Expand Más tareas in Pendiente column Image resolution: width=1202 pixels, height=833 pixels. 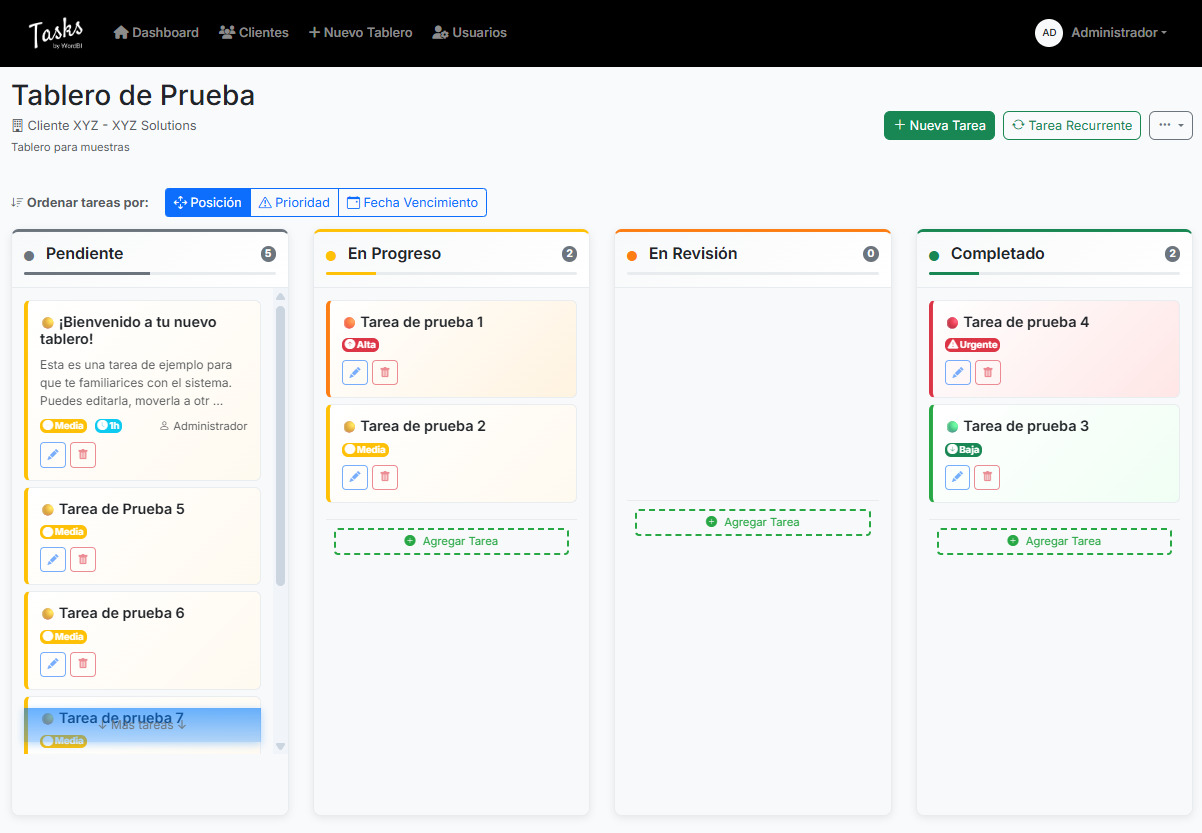coord(142,725)
